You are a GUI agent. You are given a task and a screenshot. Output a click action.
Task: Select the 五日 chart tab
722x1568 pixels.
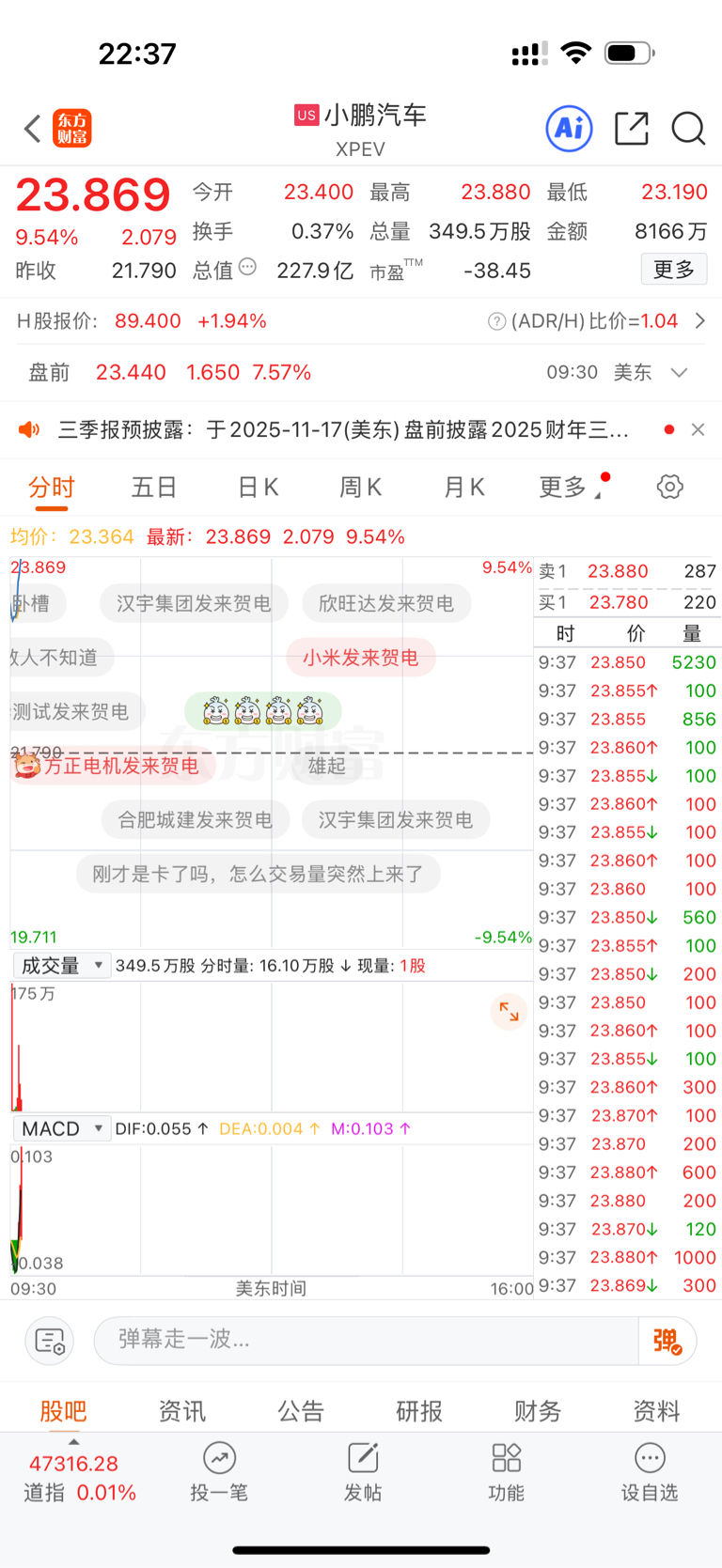pos(154,487)
